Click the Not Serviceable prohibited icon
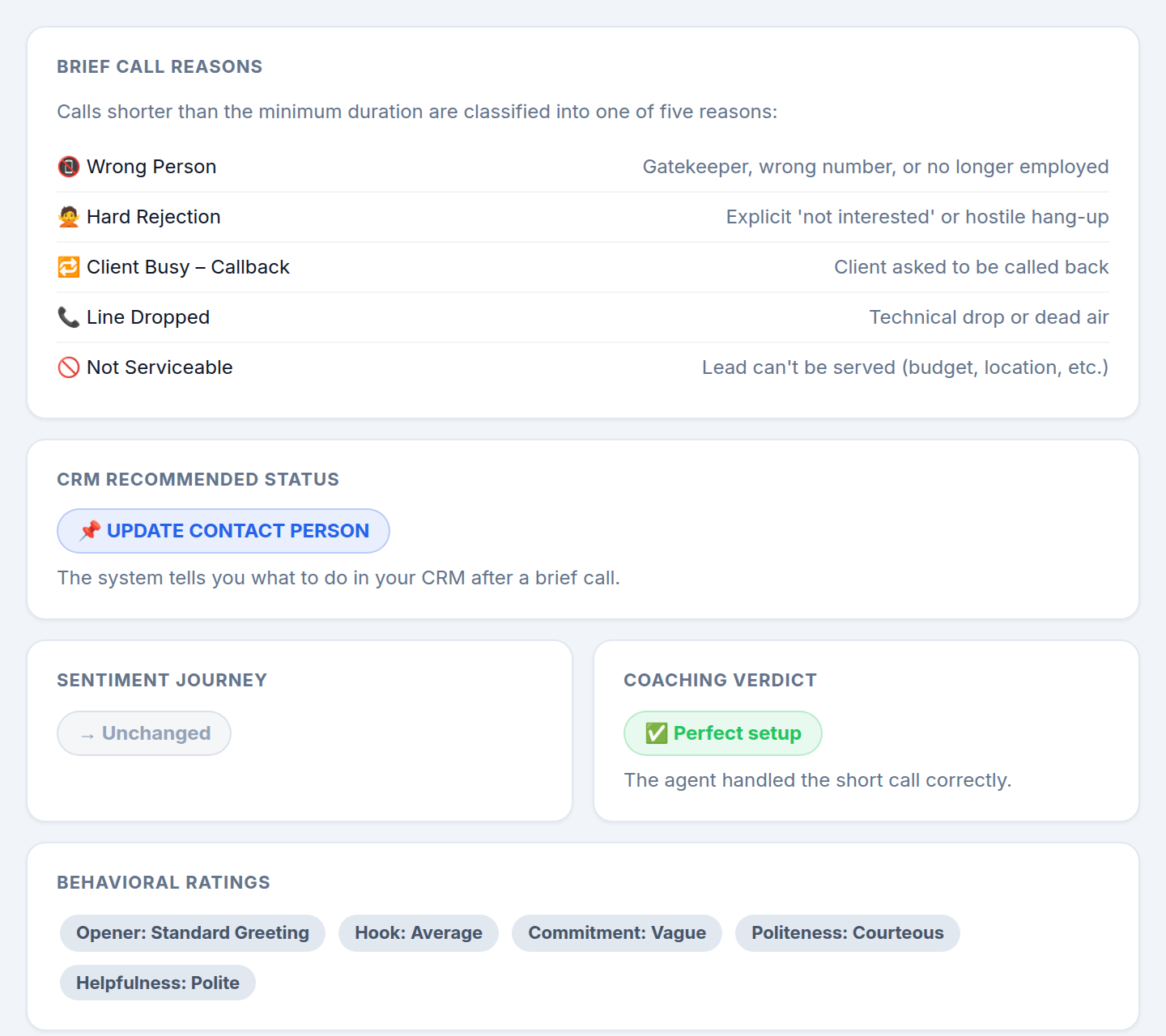The image size is (1166, 1036). pyautogui.click(x=69, y=367)
